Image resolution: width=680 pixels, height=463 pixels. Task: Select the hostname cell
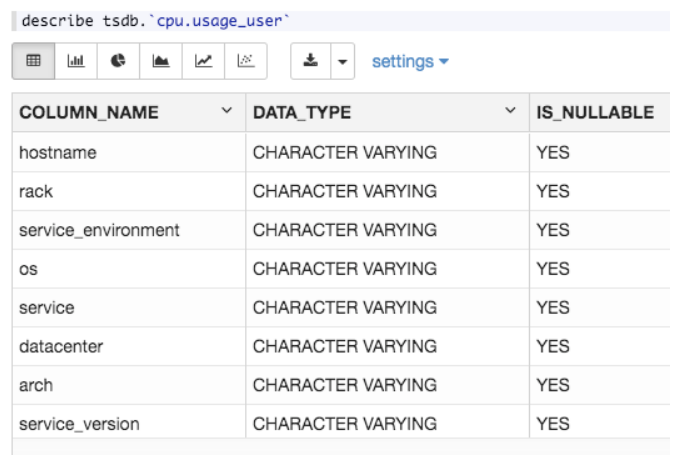pyautogui.click(x=57, y=153)
